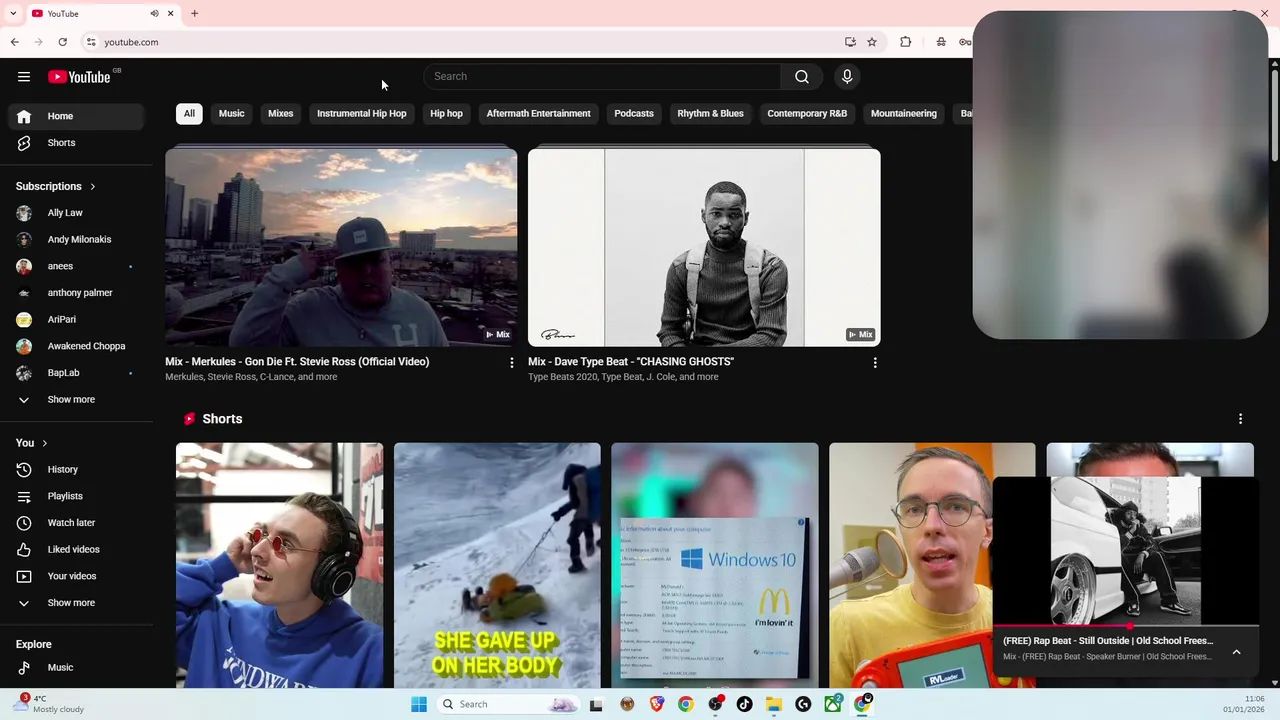Click the YouTube logo
Screen dimensions: 1280x720
pos(79,77)
